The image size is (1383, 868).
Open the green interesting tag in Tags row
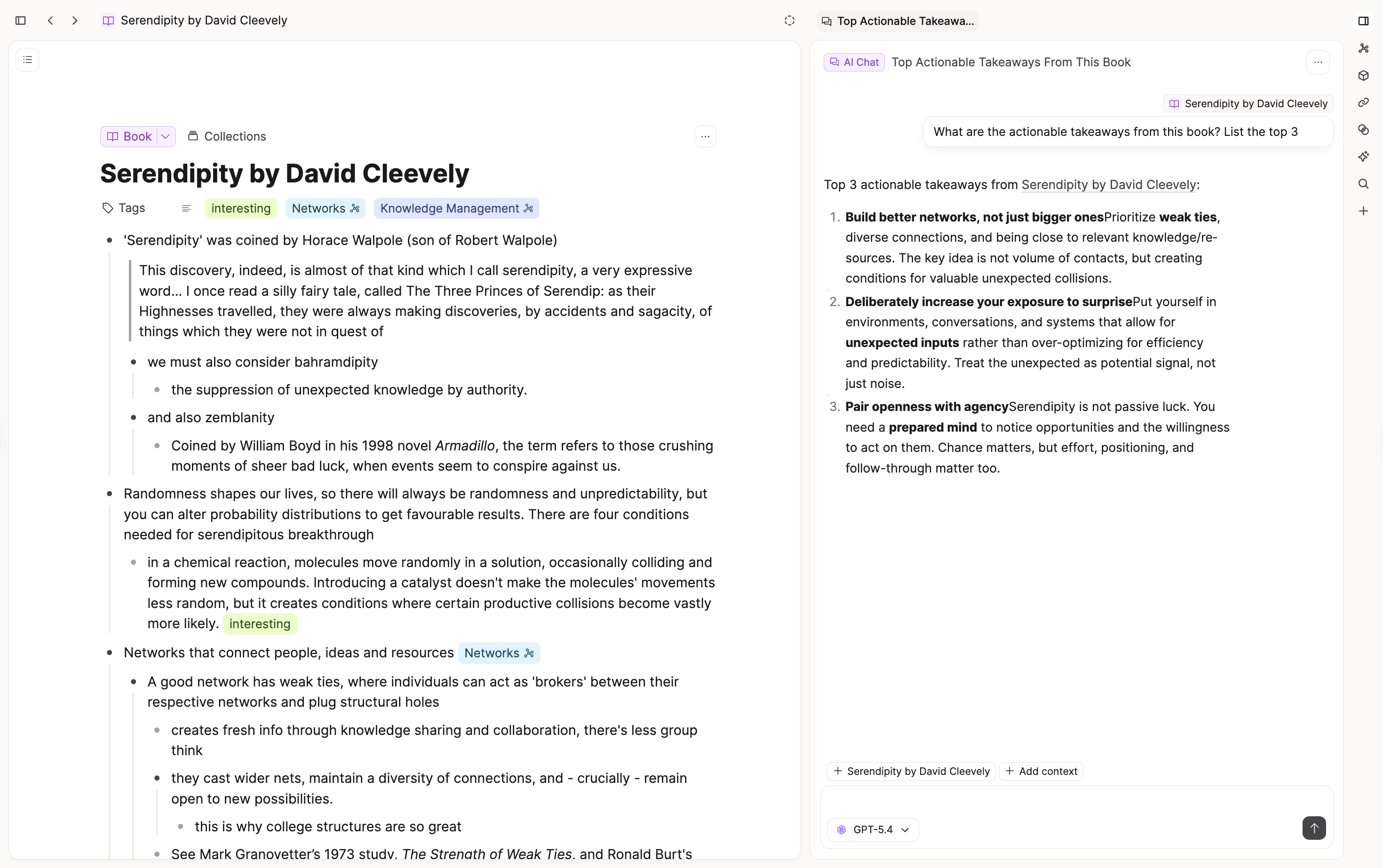[x=241, y=208]
